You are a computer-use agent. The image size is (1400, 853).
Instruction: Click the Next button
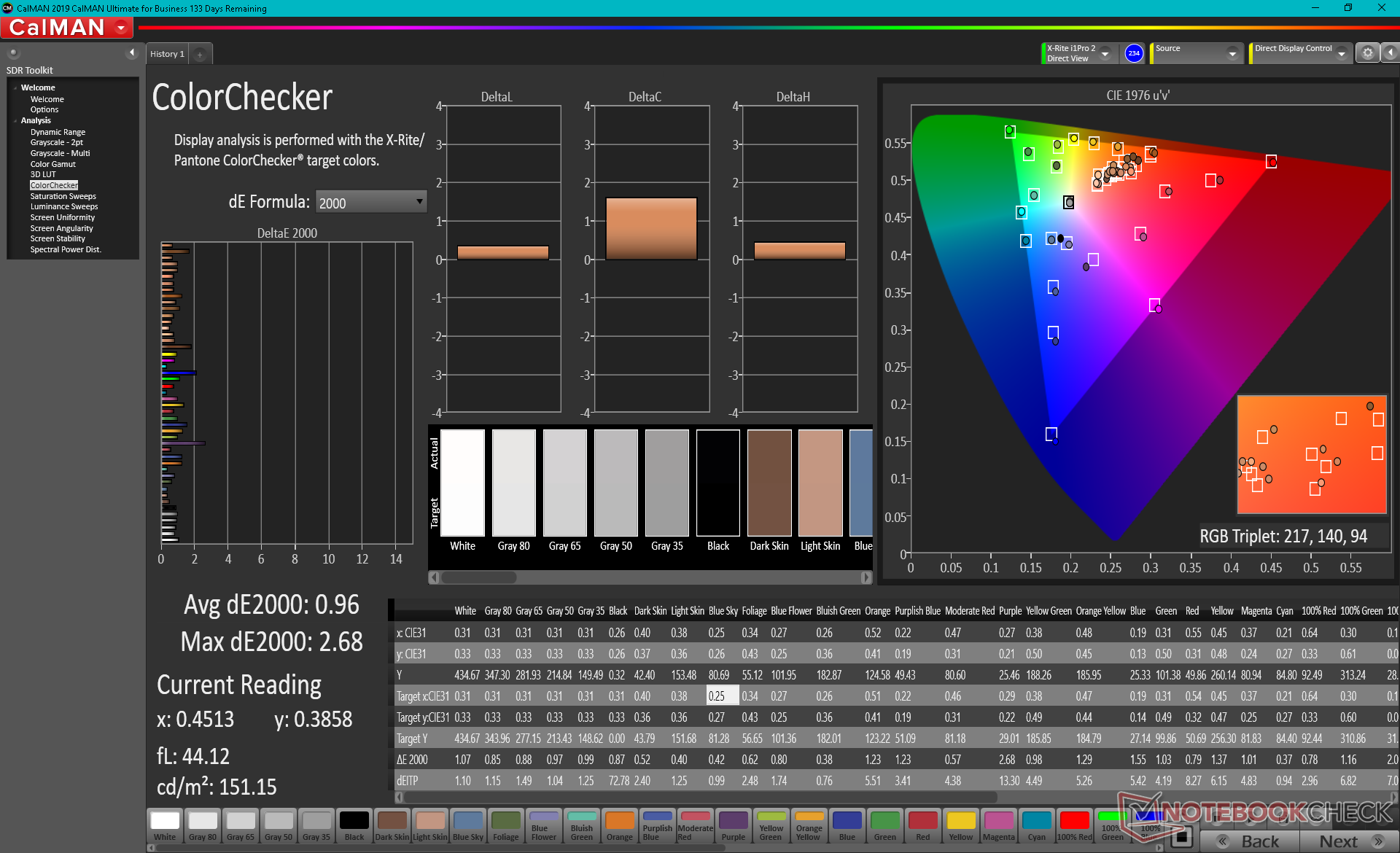tap(1347, 841)
